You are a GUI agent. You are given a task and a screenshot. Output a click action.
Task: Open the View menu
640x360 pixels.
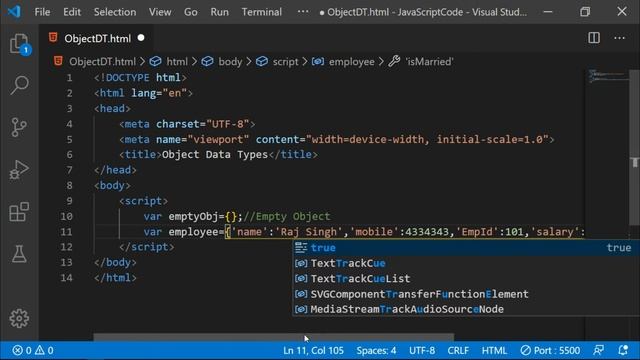(160, 12)
